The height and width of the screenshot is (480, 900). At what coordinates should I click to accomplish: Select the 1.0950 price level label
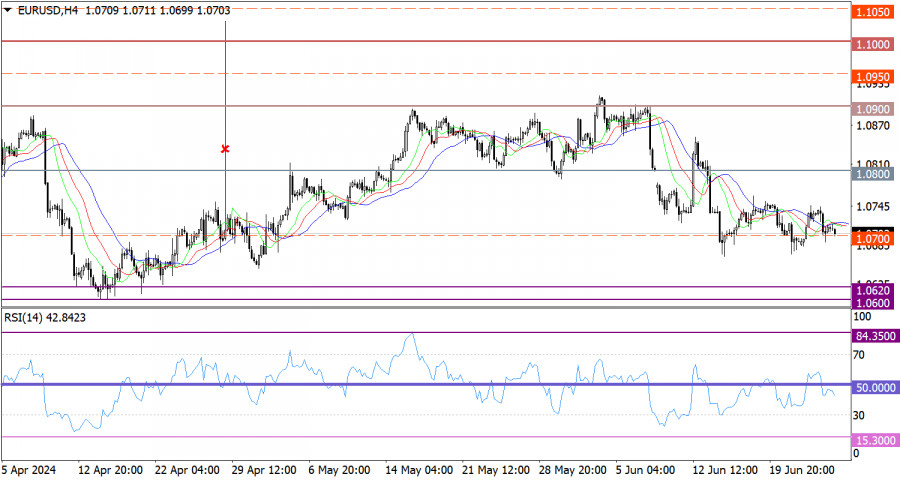coord(872,77)
